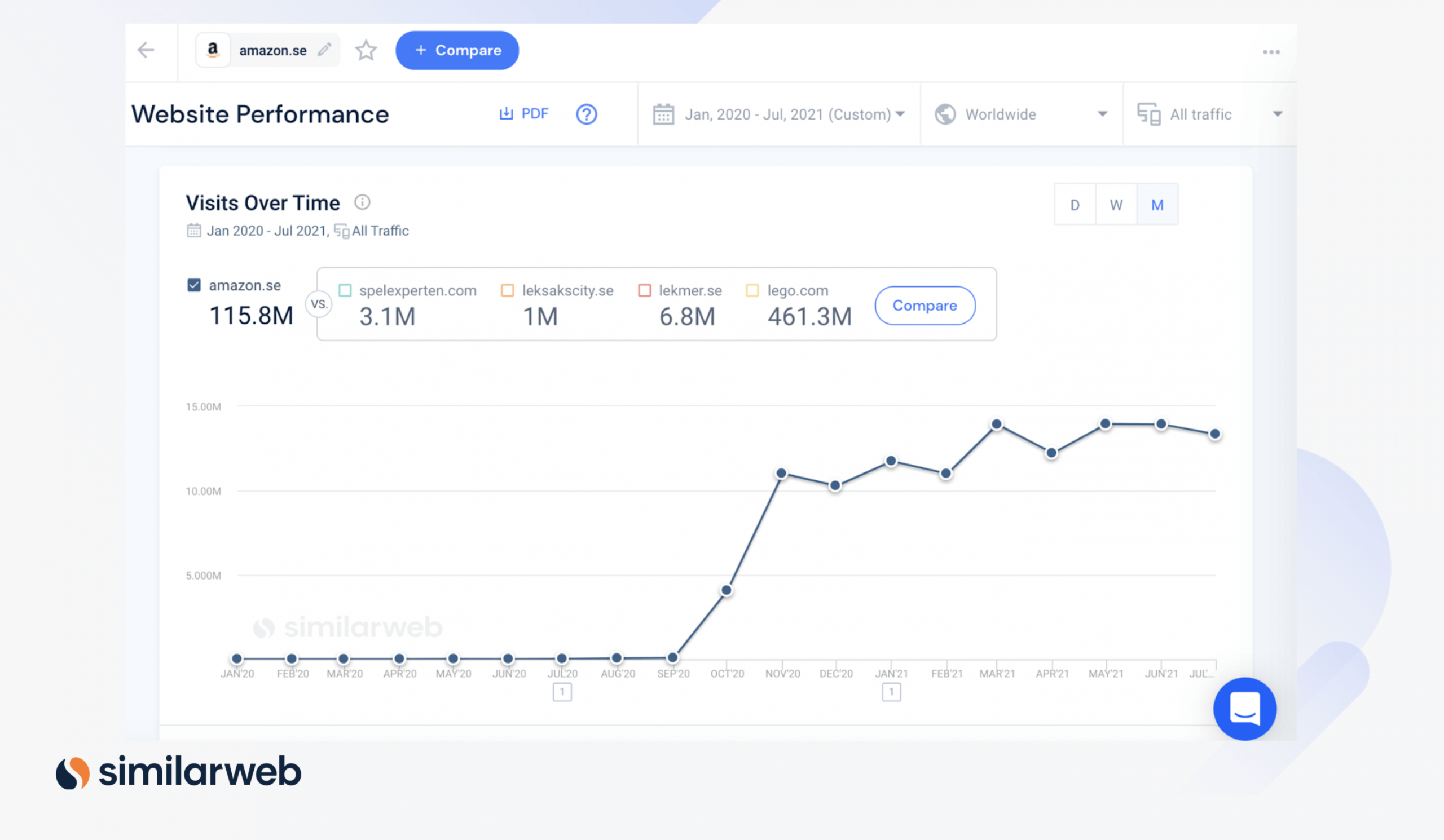Click the Amazon logo icon

[x=213, y=50]
